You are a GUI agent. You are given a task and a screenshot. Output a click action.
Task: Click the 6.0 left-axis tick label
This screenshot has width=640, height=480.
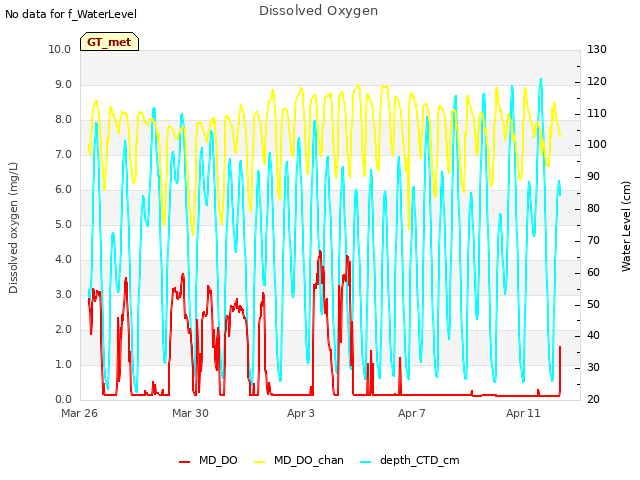(63, 190)
